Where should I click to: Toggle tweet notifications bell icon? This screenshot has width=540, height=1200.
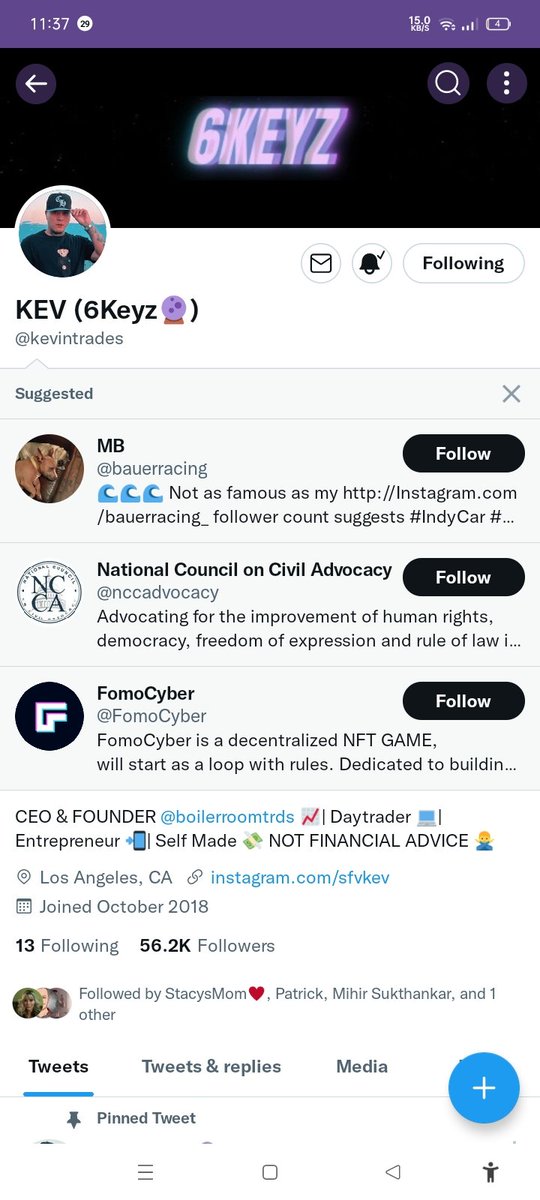(372, 263)
